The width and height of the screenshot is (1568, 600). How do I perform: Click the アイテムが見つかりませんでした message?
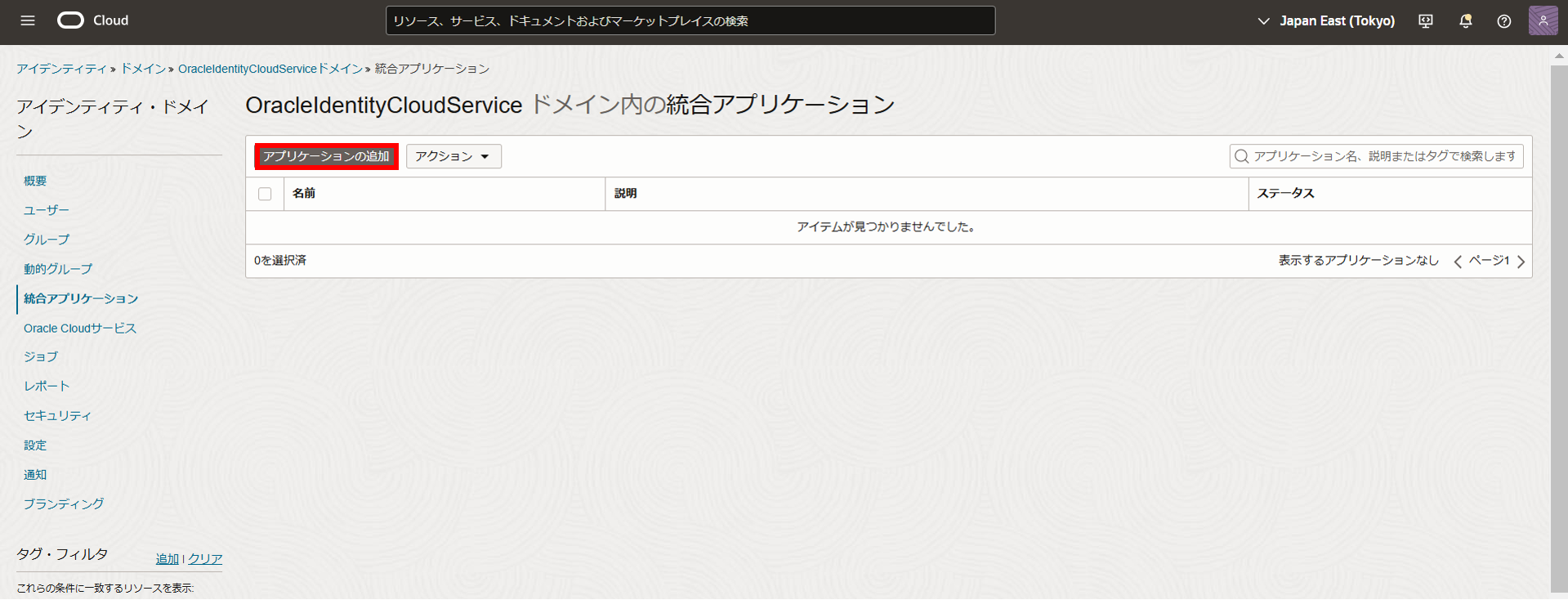point(887,227)
